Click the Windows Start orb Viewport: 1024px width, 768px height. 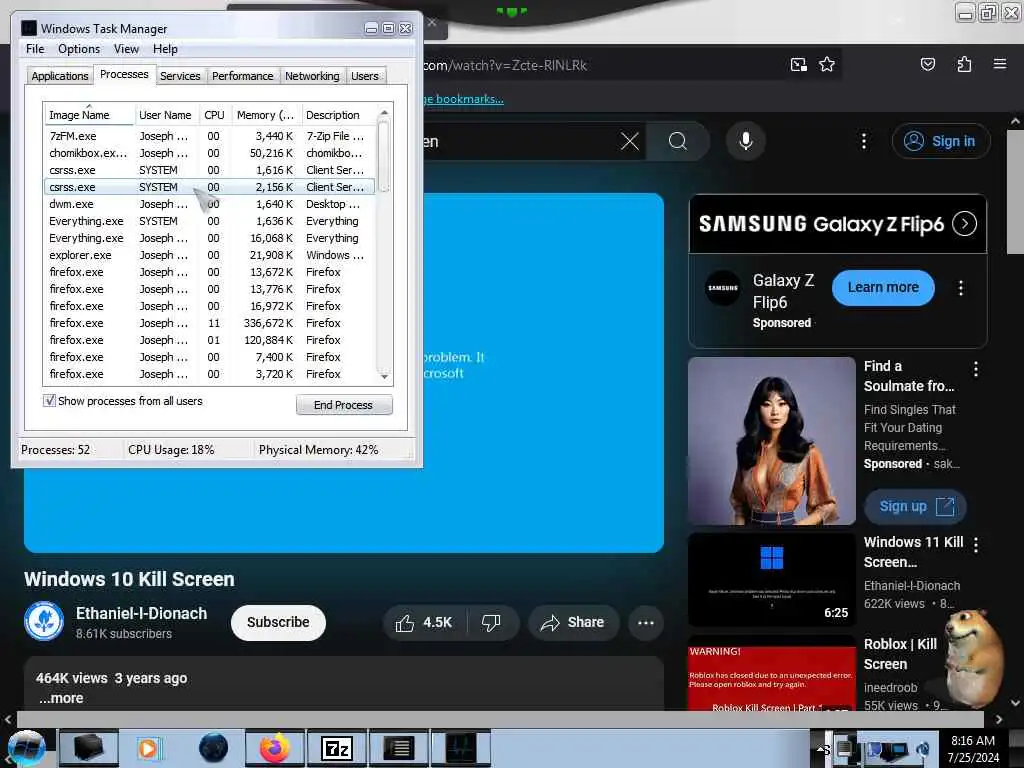(26, 748)
